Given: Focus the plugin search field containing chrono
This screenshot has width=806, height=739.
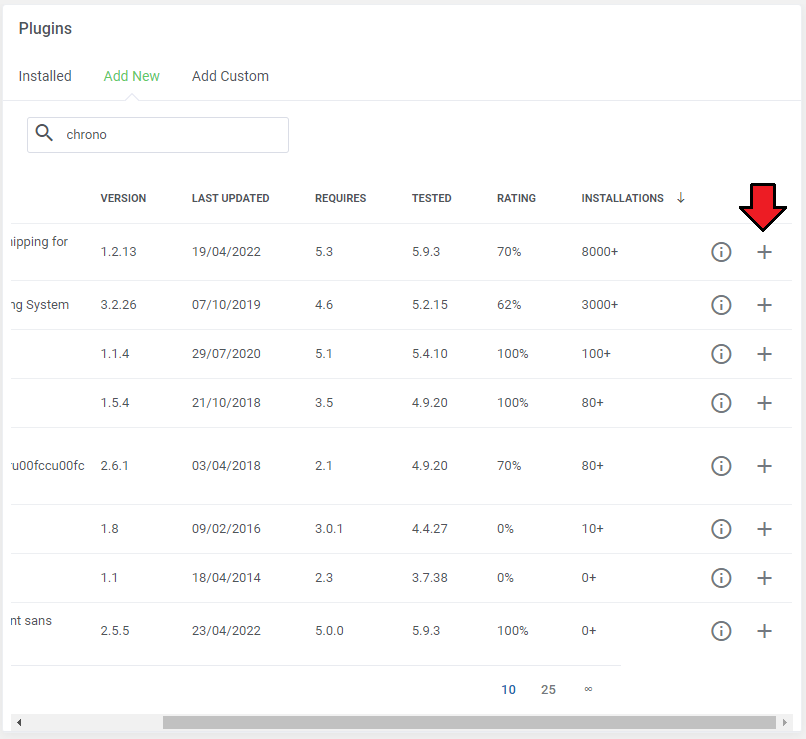Looking at the screenshot, I should pyautogui.click(x=158, y=135).
